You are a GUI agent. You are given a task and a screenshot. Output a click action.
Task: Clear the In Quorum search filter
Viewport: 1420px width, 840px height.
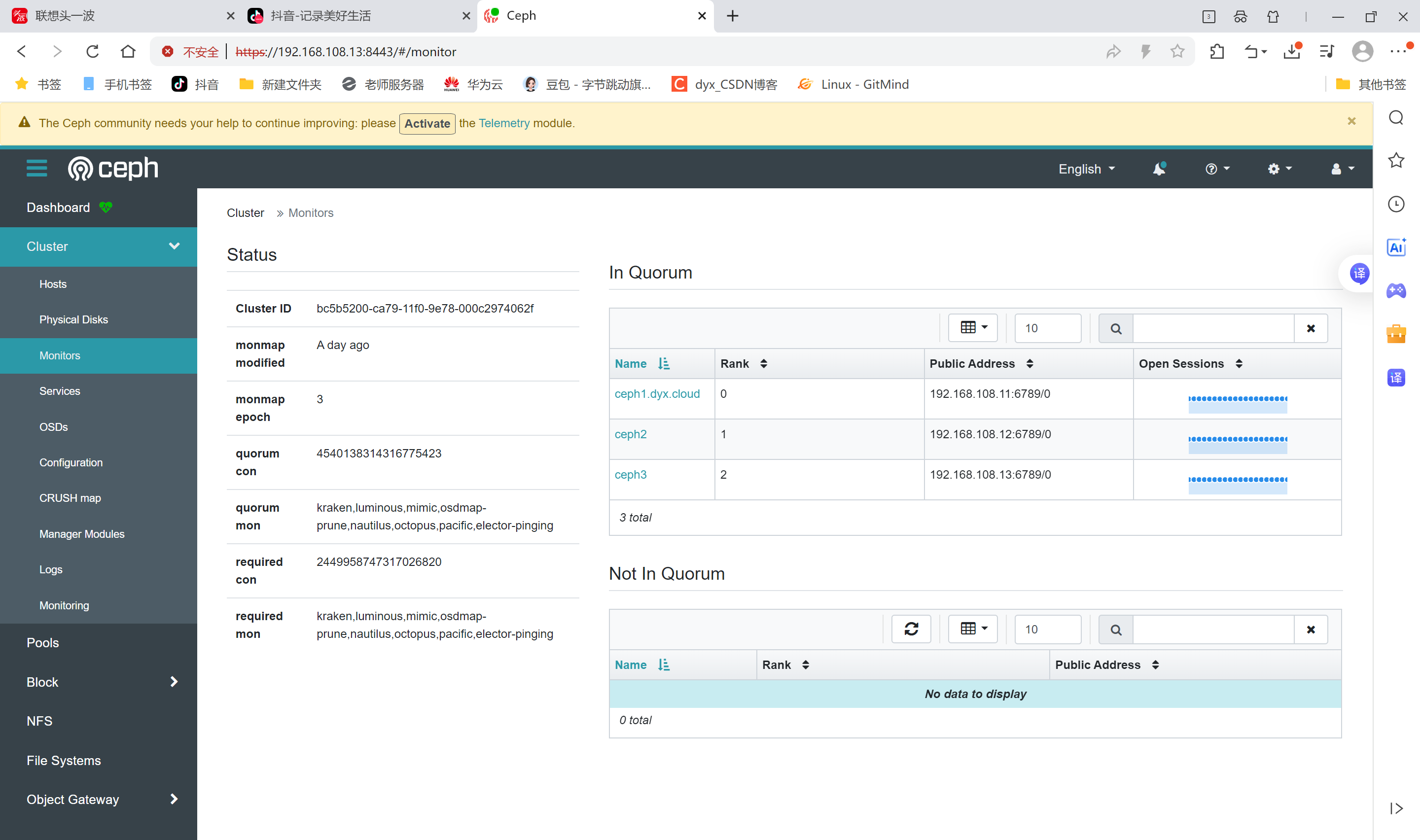pos(1310,328)
